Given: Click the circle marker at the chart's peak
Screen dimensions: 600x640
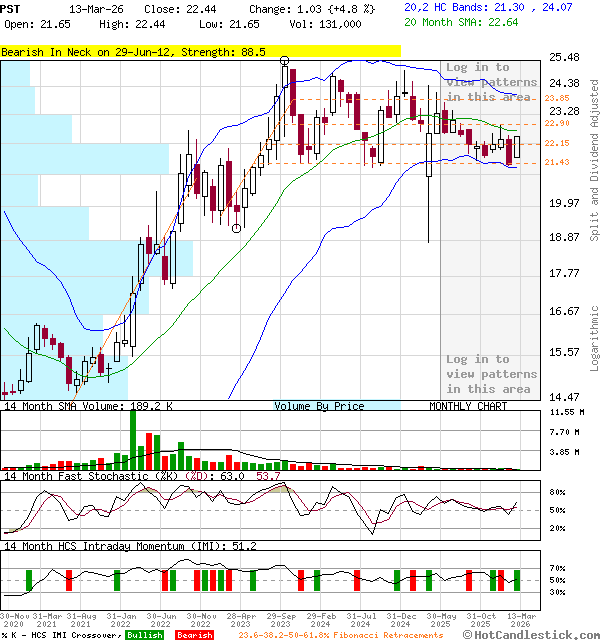Looking at the screenshot, I should tap(285, 61).
